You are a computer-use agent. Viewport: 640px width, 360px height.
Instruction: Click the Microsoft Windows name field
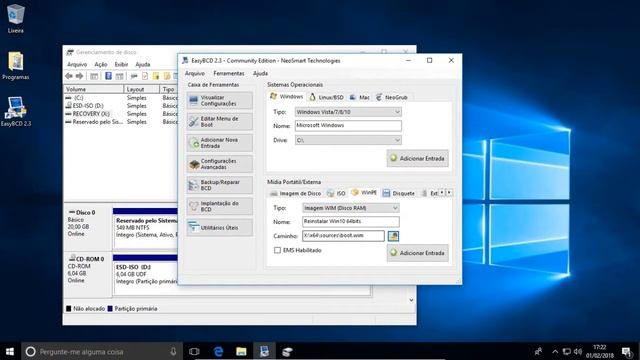(x=348, y=126)
